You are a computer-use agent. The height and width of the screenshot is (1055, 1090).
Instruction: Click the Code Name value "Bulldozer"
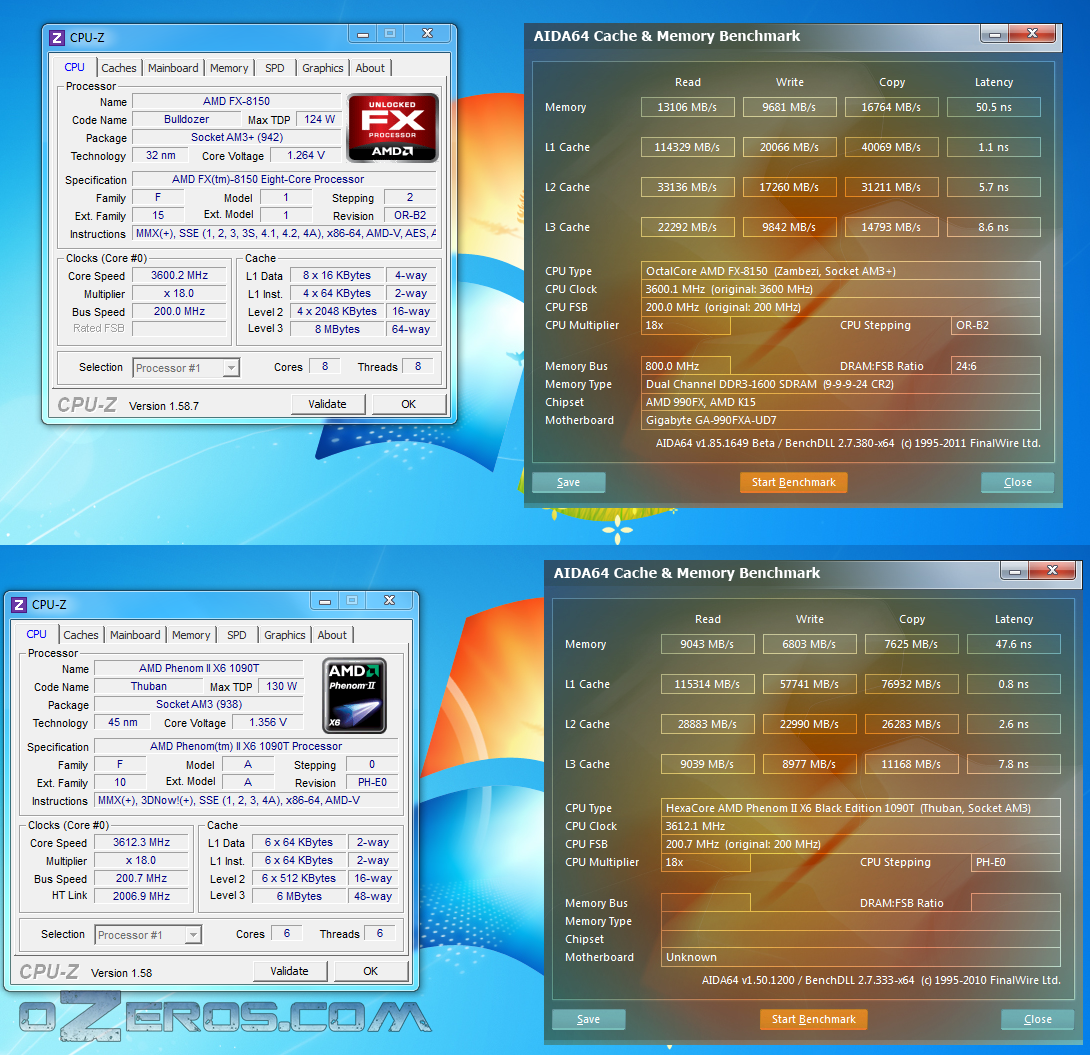click(186, 120)
